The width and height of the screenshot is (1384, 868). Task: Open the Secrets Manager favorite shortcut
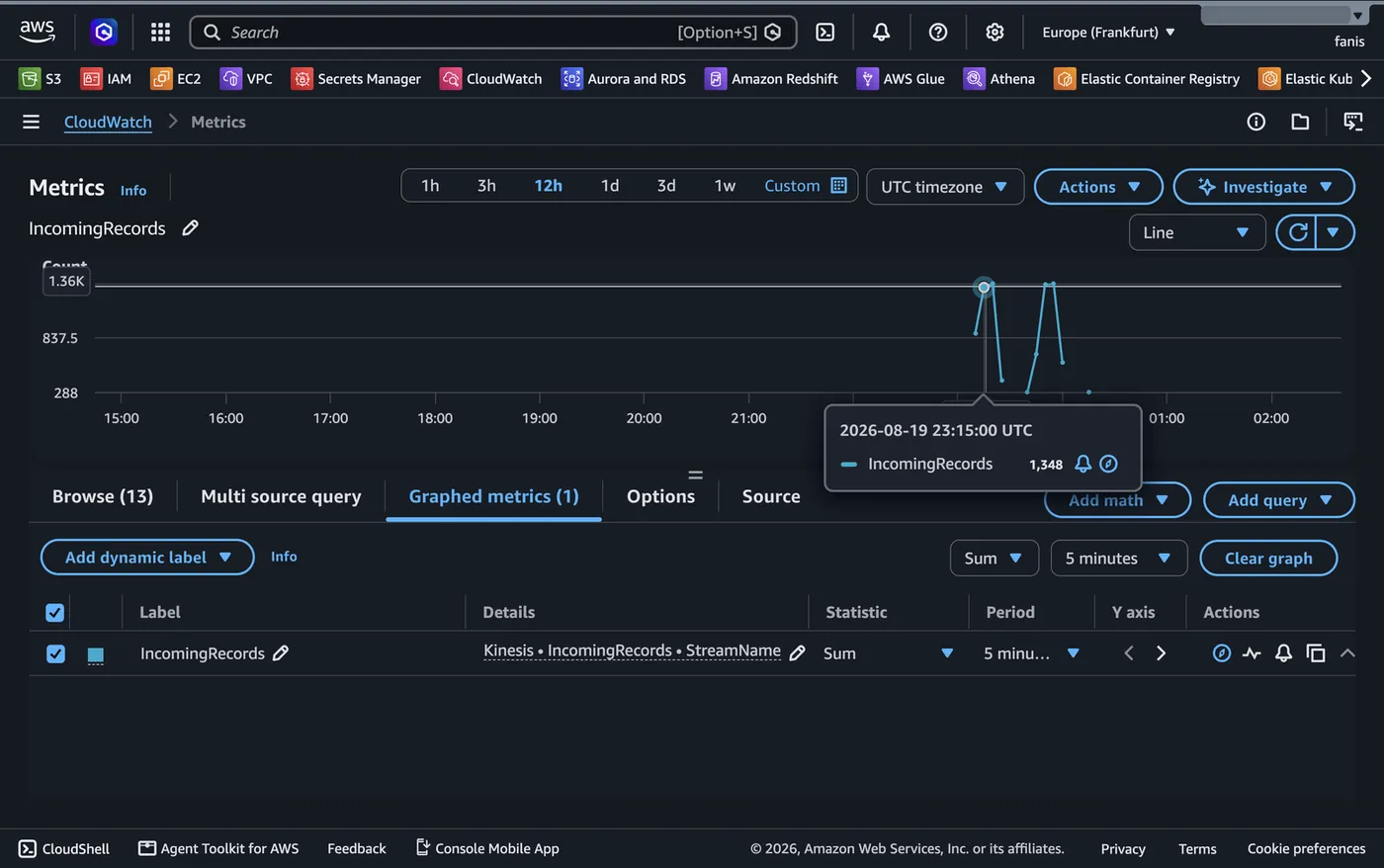click(x=356, y=79)
